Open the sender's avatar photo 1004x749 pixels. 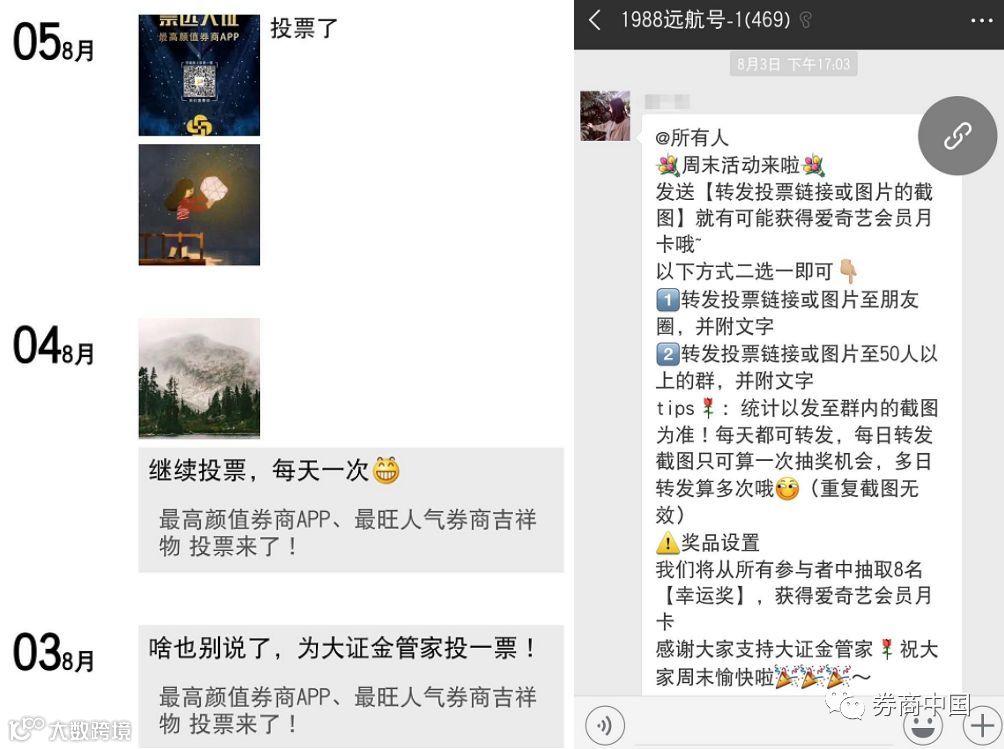[x=605, y=116]
